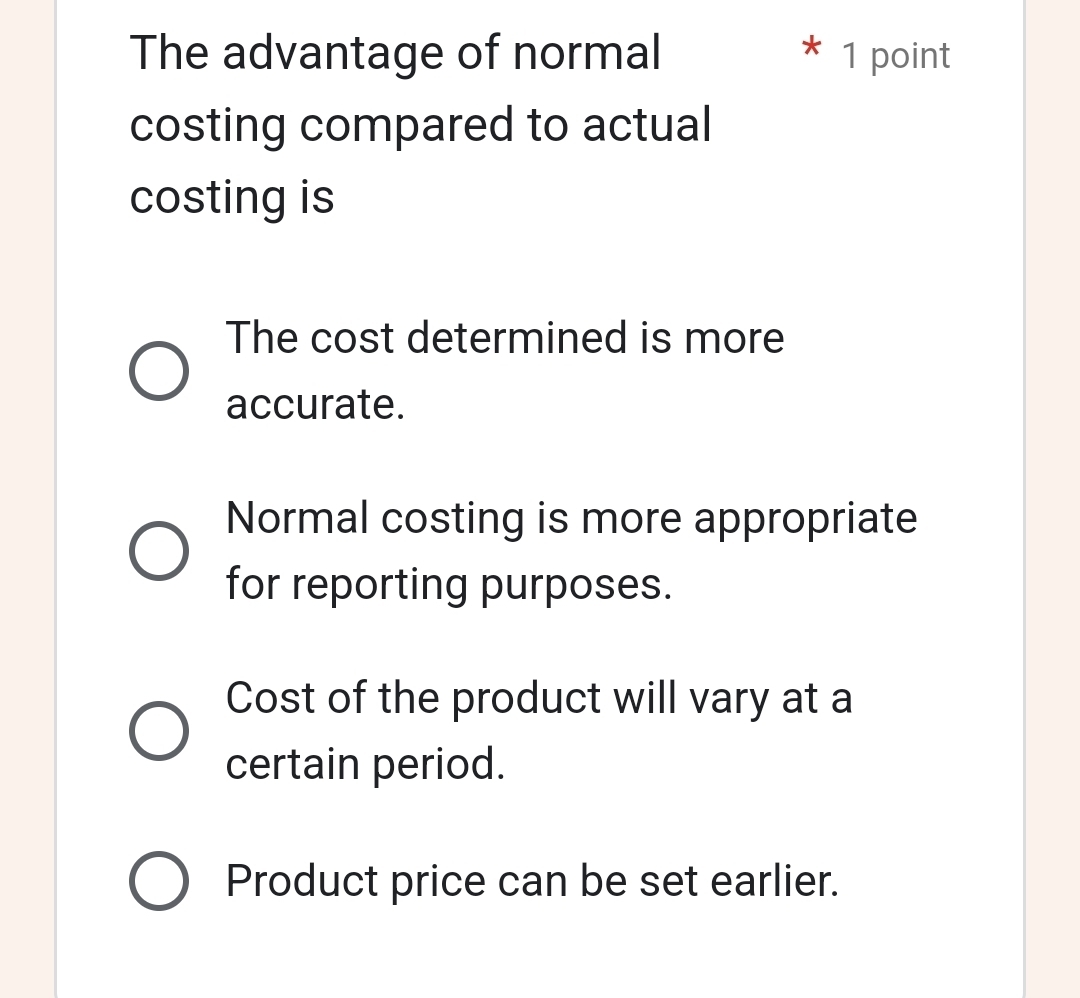The height and width of the screenshot is (998, 1080).
Task: Click the 'The cost determined is more' answer text
Action: click(505, 338)
